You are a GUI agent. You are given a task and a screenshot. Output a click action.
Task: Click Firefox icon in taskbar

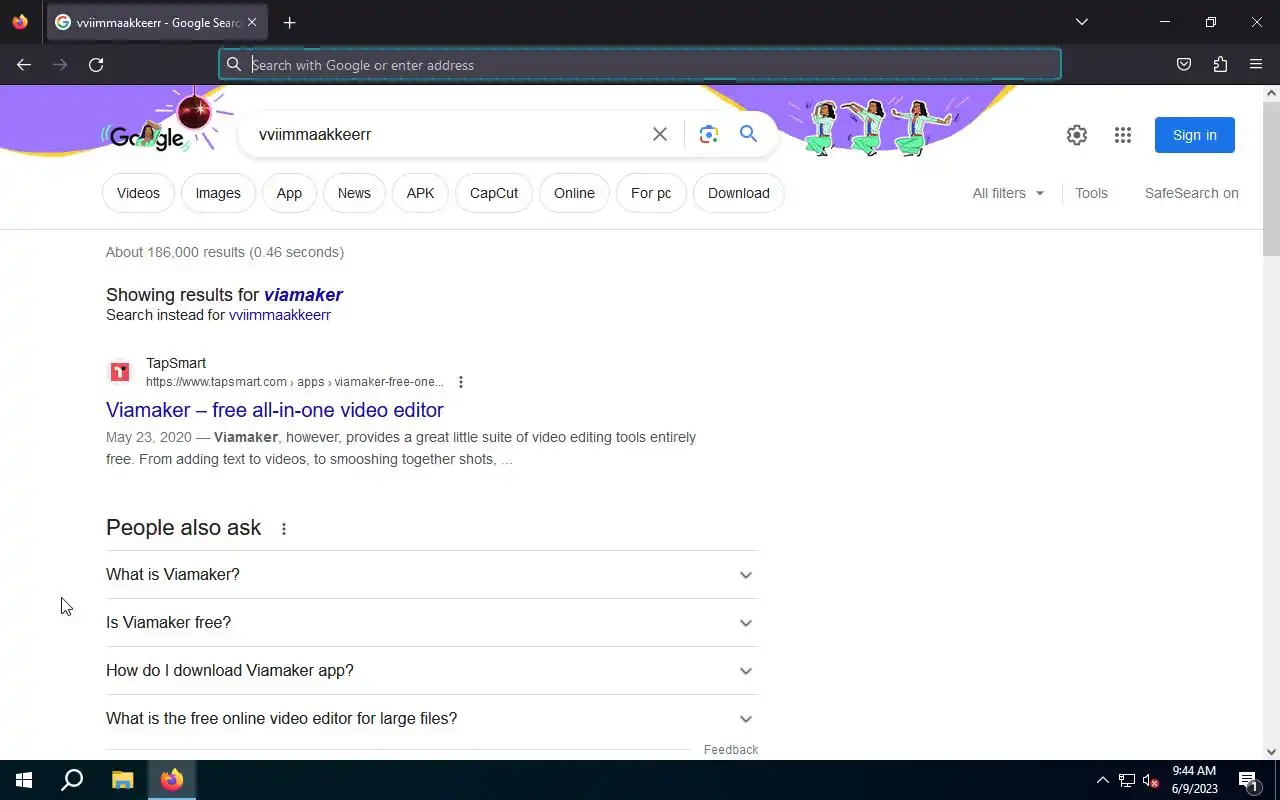172,780
